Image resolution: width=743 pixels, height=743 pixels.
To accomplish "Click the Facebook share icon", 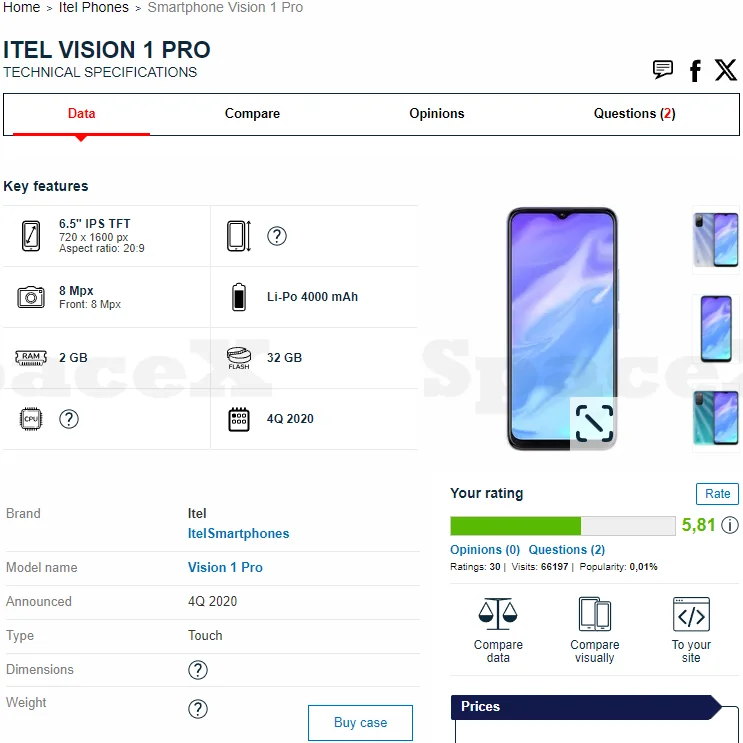I will tap(695, 71).
